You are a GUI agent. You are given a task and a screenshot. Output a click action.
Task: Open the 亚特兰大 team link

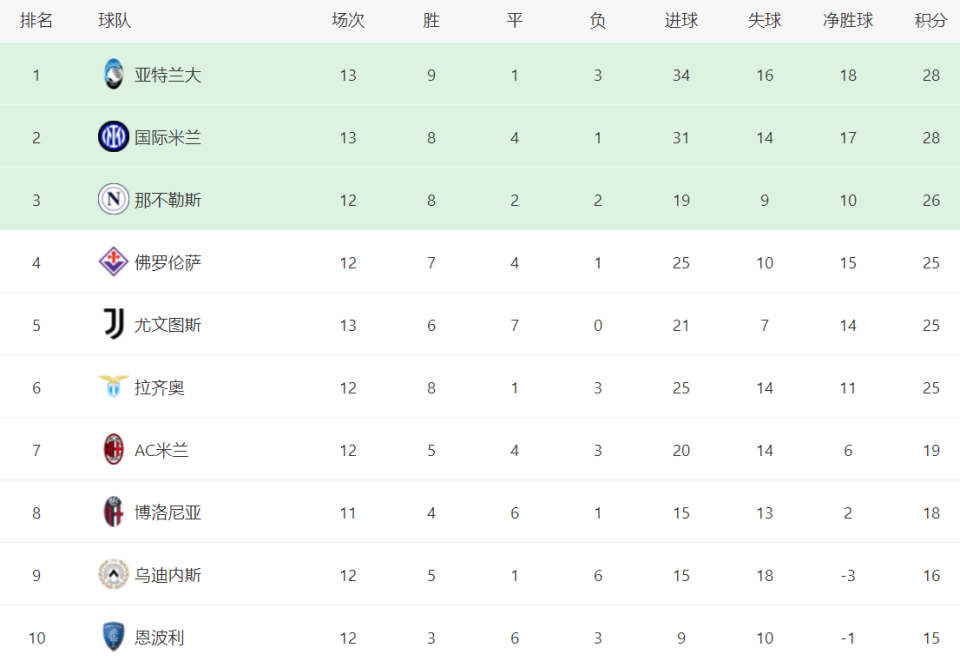[x=168, y=75]
